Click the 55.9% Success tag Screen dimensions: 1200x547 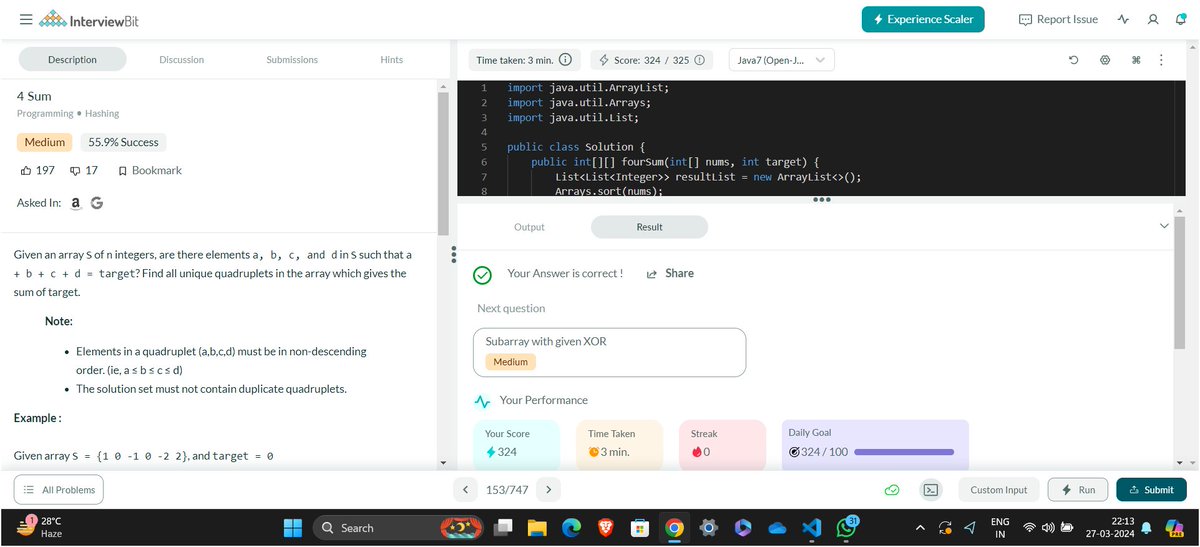point(124,142)
